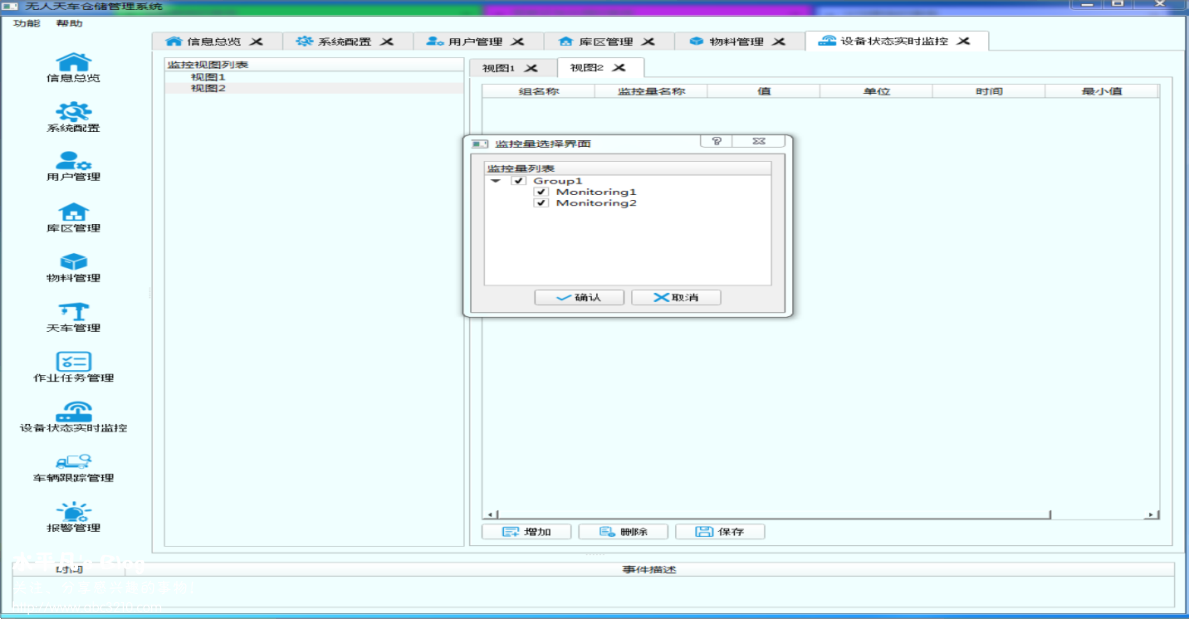Image resolution: width=1189 pixels, height=619 pixels.
Task: Toggle the Monitoring2 checkbox
Action: pyautogui.click(x=541, y=203)
